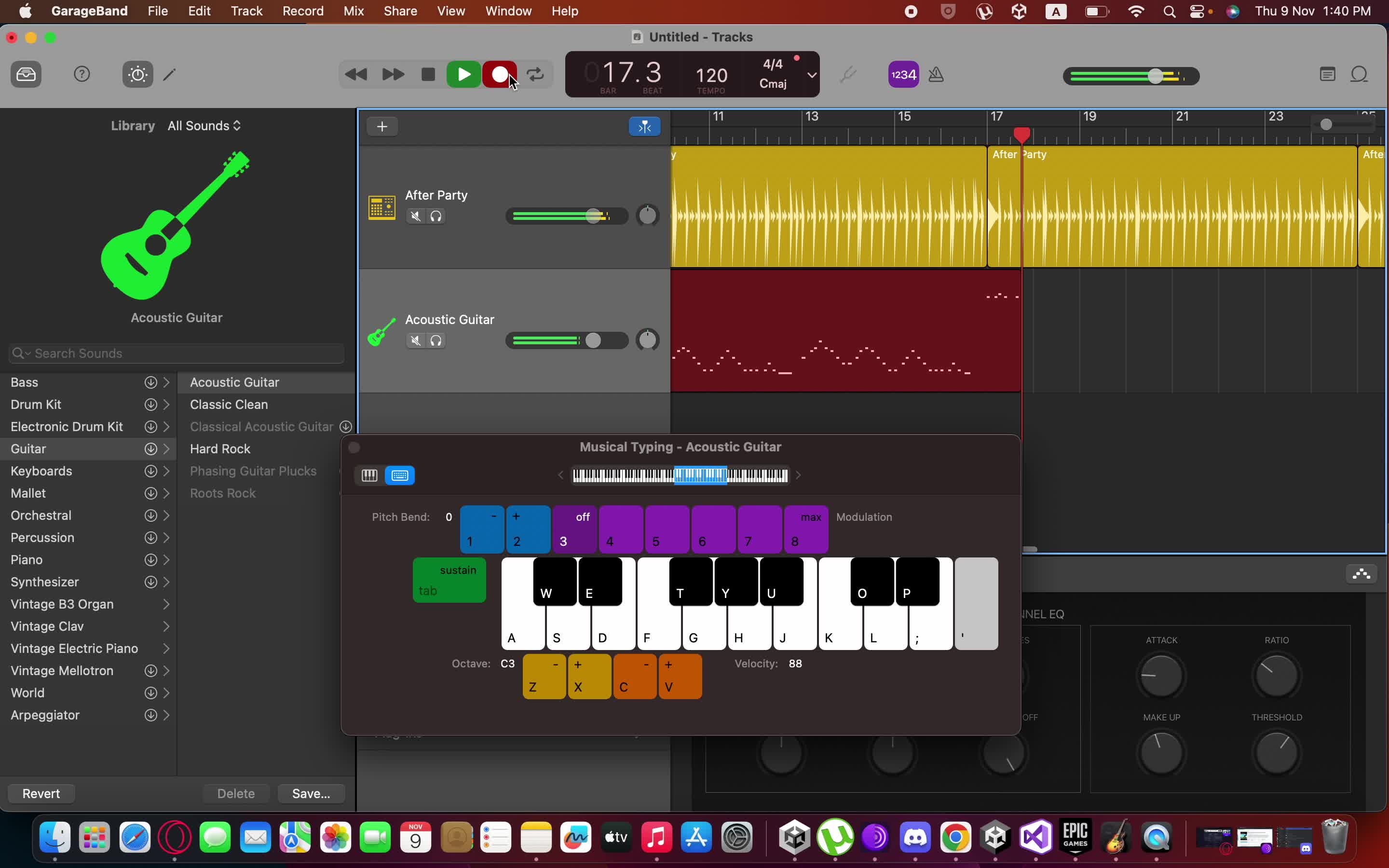This screenshot has height=868, width=1389.
Task: Add a new track with plus button
Action: pos(382,126)
